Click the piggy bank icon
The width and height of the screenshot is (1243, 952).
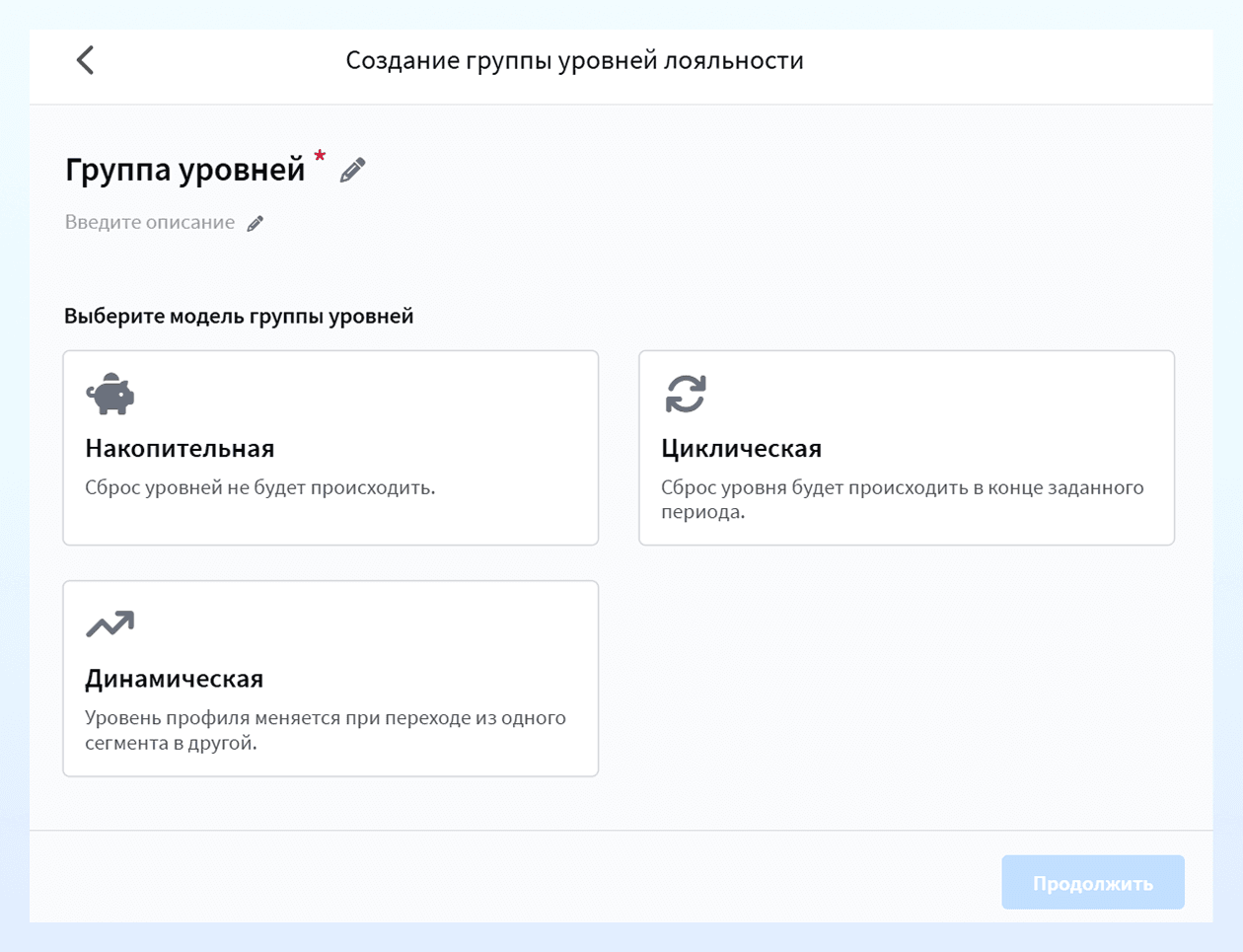pyautogui.click(x=110, y=394)
